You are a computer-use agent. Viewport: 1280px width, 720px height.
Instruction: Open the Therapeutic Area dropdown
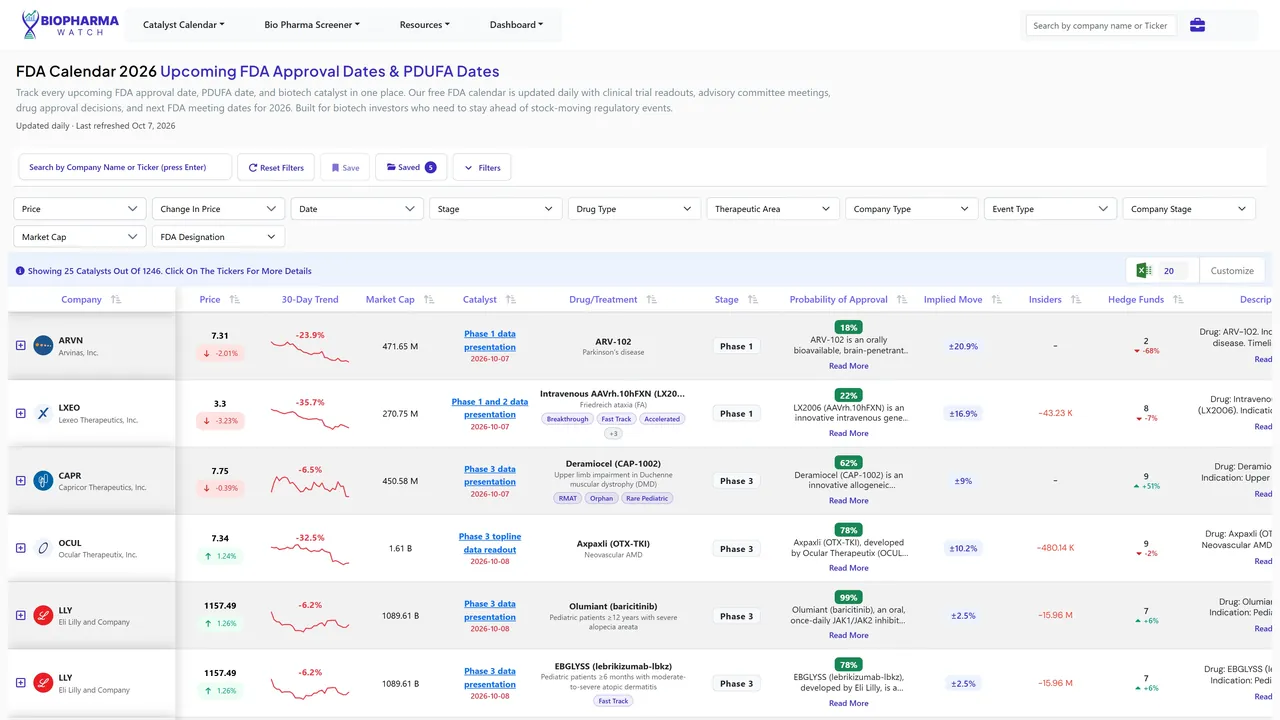point(773,209)
